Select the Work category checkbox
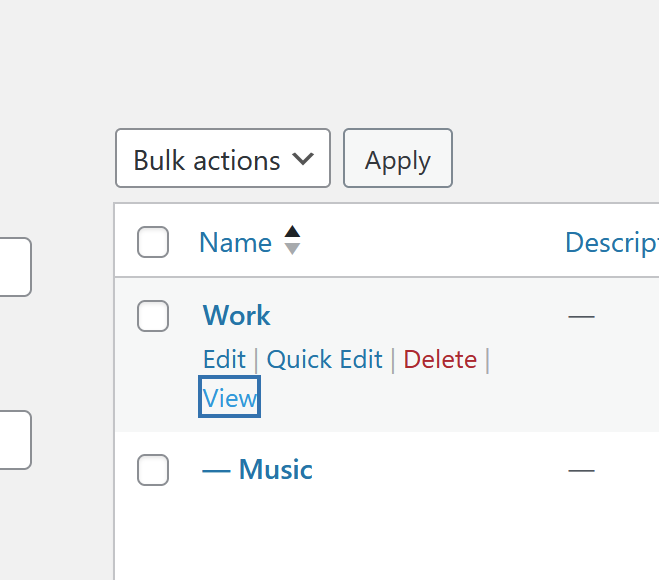 (153, 316)
